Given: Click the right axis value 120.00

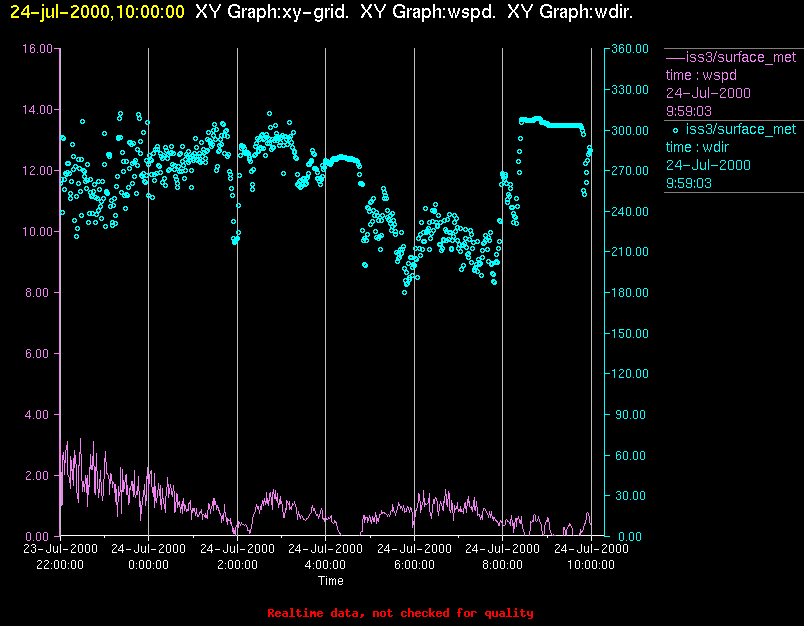Looking at the screenshot, I should pos(630,374).
